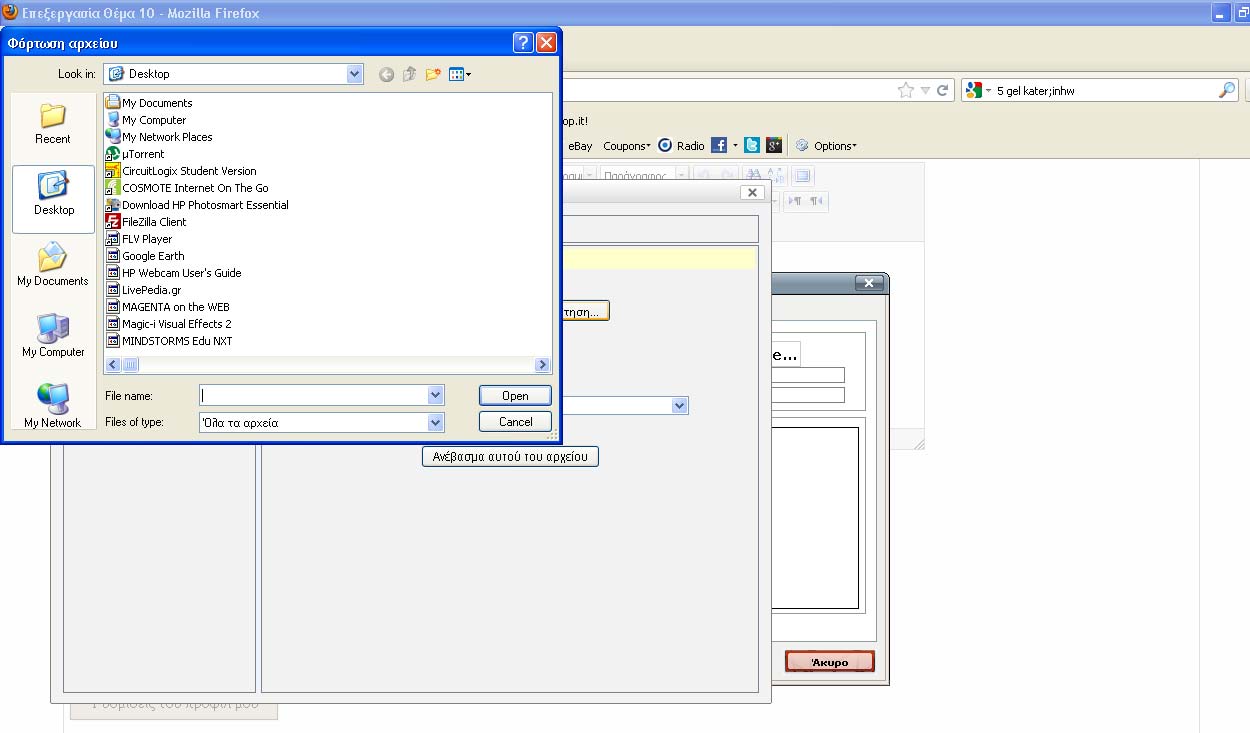The height and width of the screenshot is (733, 1250).
Task: Select Download HP Photosmart Essential
Action: [x=197, y=205]
